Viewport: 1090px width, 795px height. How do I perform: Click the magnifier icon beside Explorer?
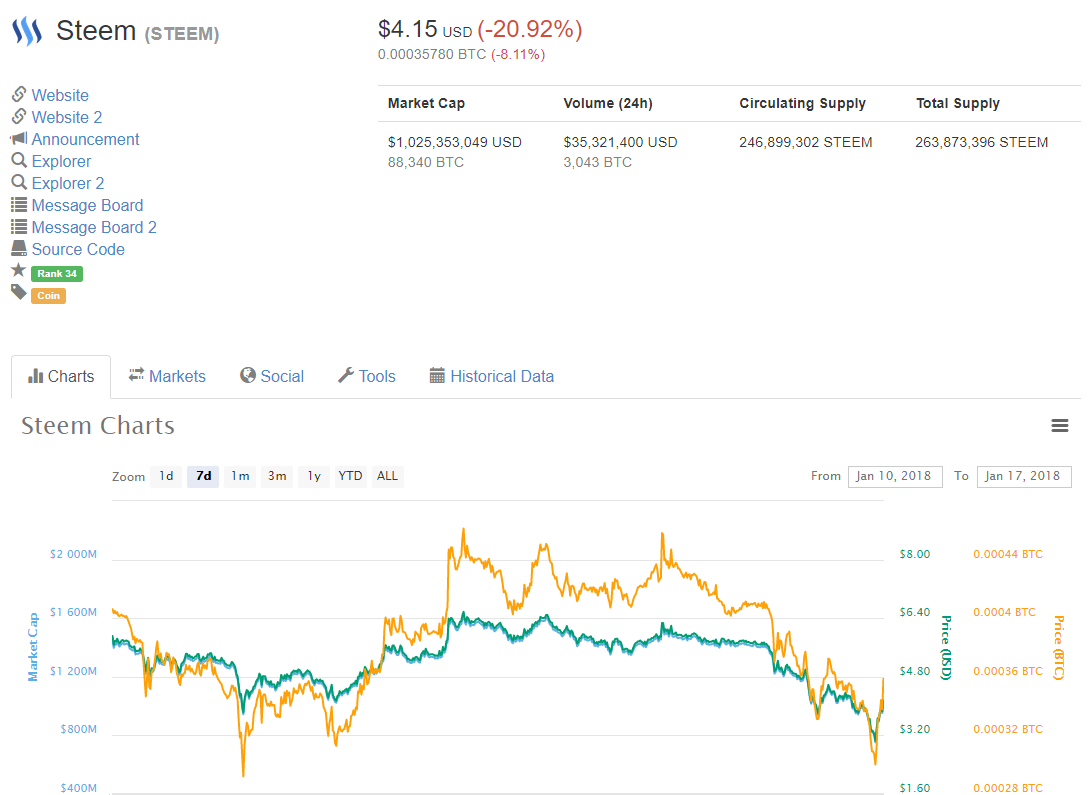pyautogui.click(x=19, y=161)
